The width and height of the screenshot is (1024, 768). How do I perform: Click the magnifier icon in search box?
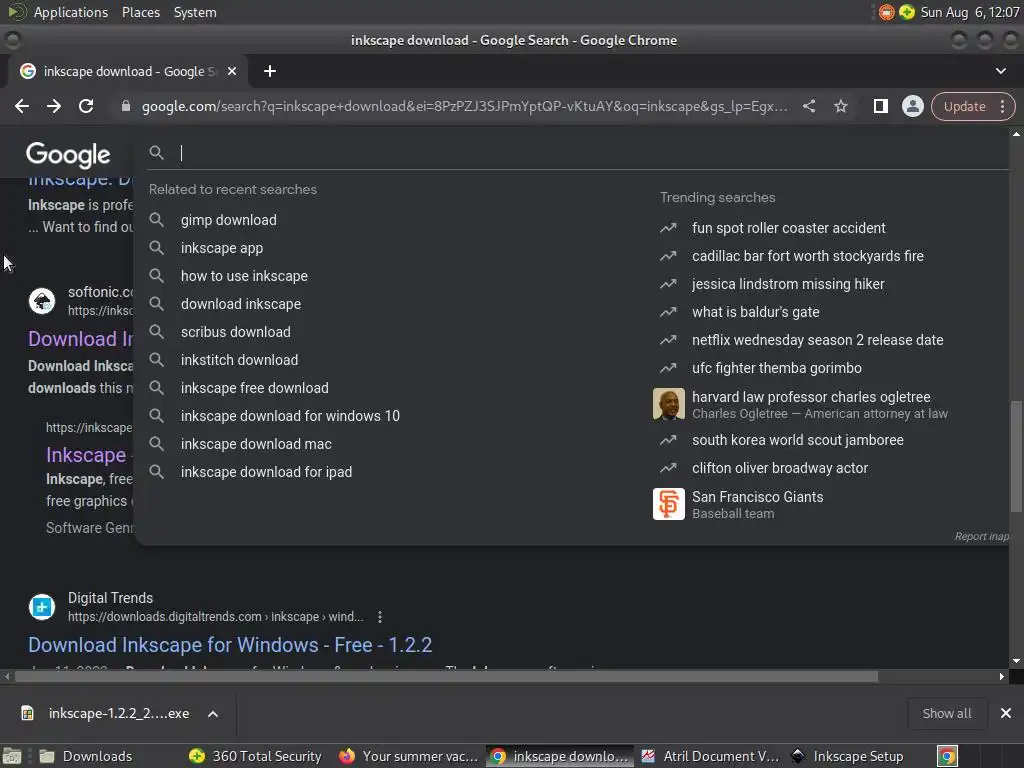point(156,153)
